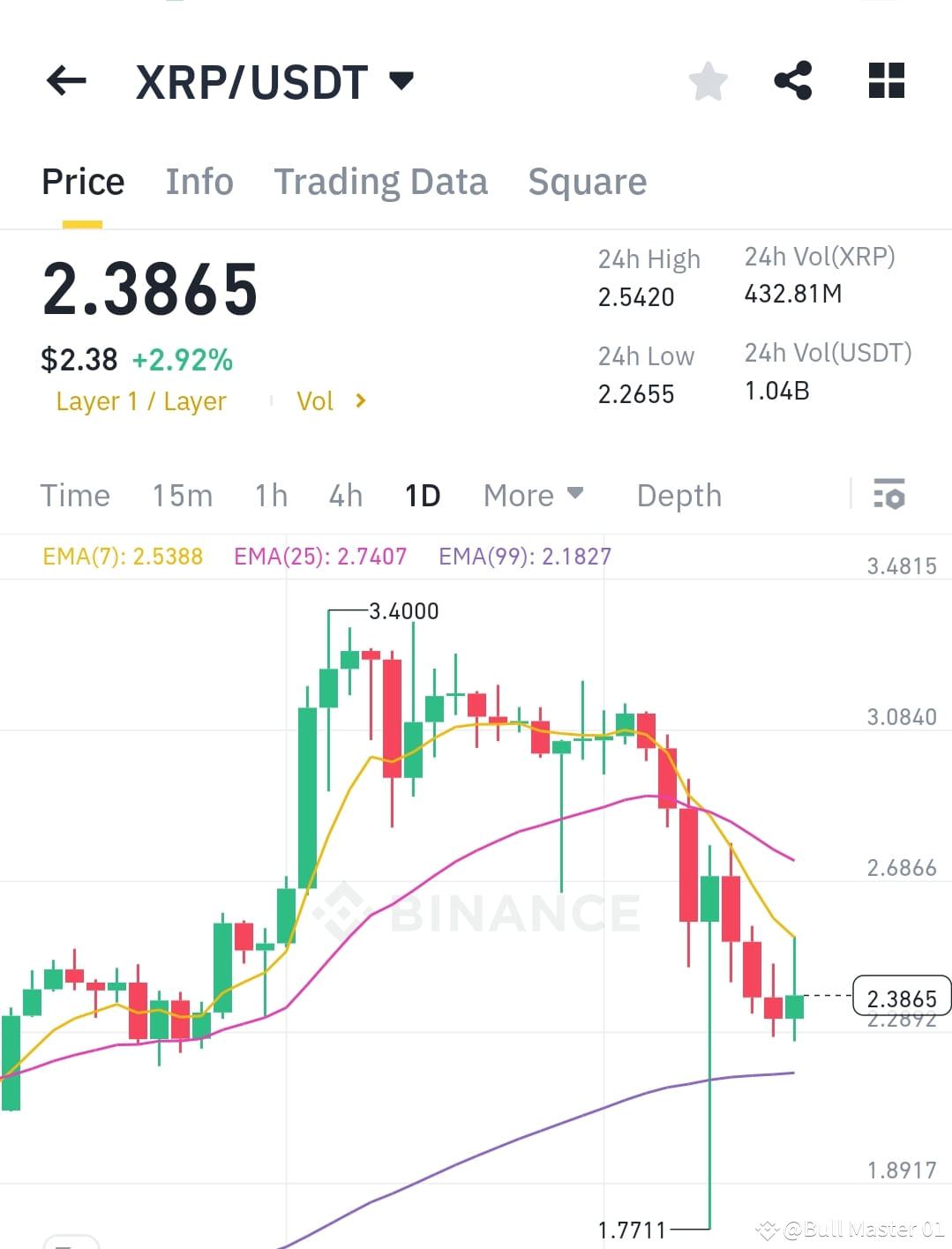This screenshot has width=952, height=1249.
Task: Tap the EMA(99) indicator label
Action: (x=525, y=556)
